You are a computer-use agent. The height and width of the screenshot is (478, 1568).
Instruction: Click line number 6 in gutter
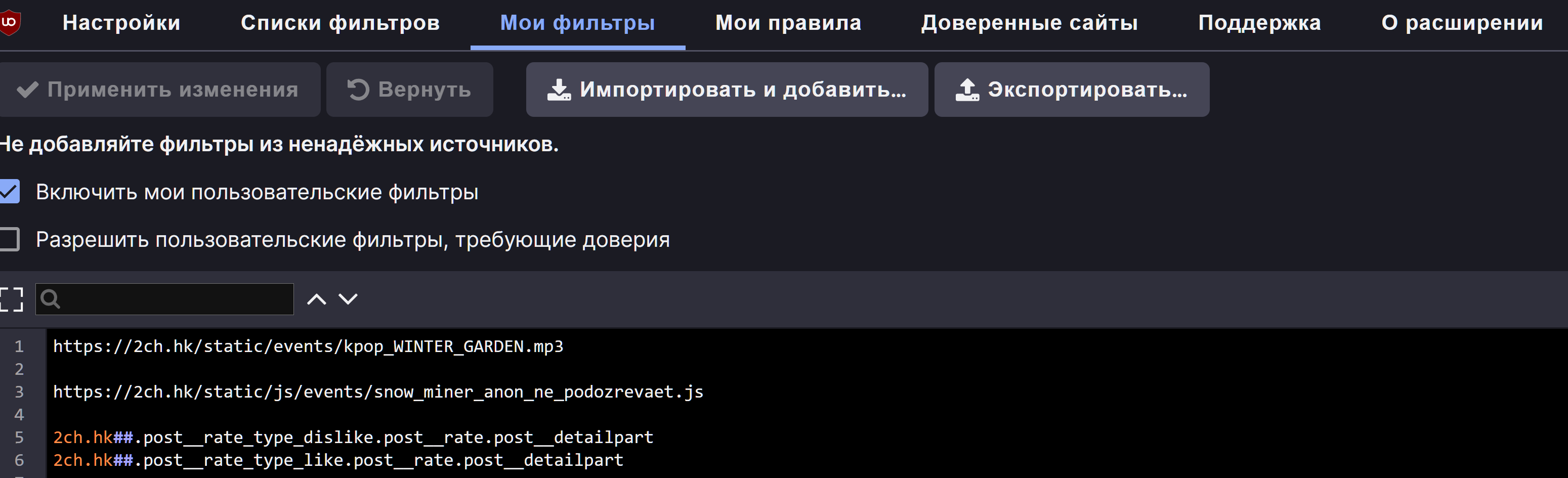coord(19,460)
